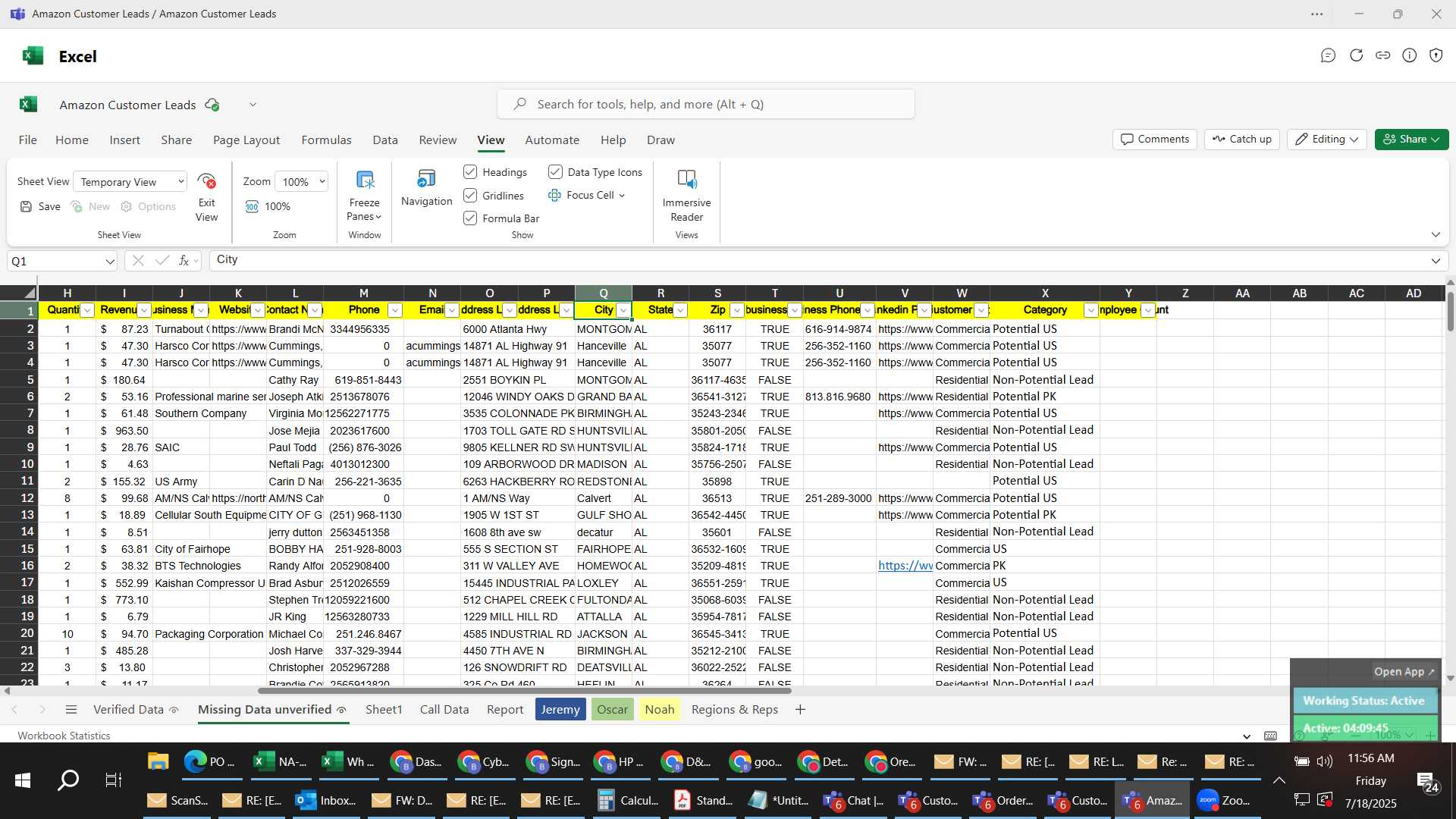The width and height of the screenshot is (1456, 819).
Task: Open the Windows search icon
Action: (x=68, y=780)
